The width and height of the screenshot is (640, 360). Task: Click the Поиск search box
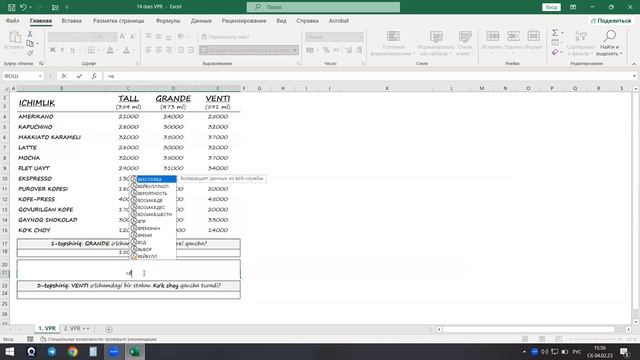[323, 7]
